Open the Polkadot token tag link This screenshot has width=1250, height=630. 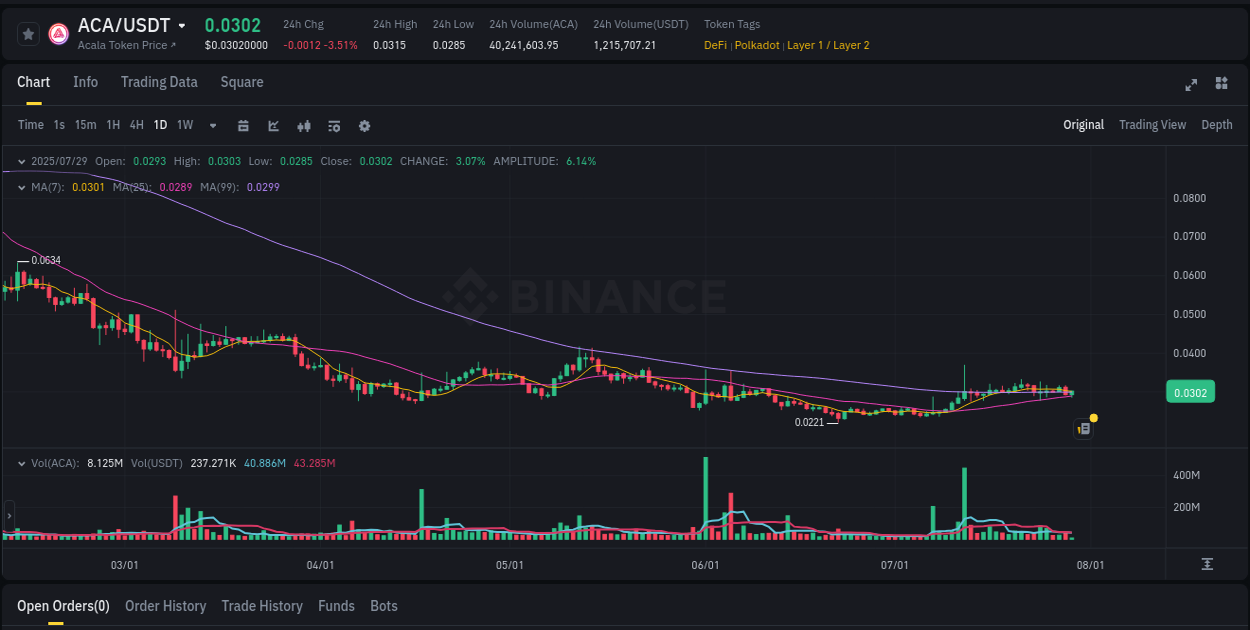tap(757, 45)
